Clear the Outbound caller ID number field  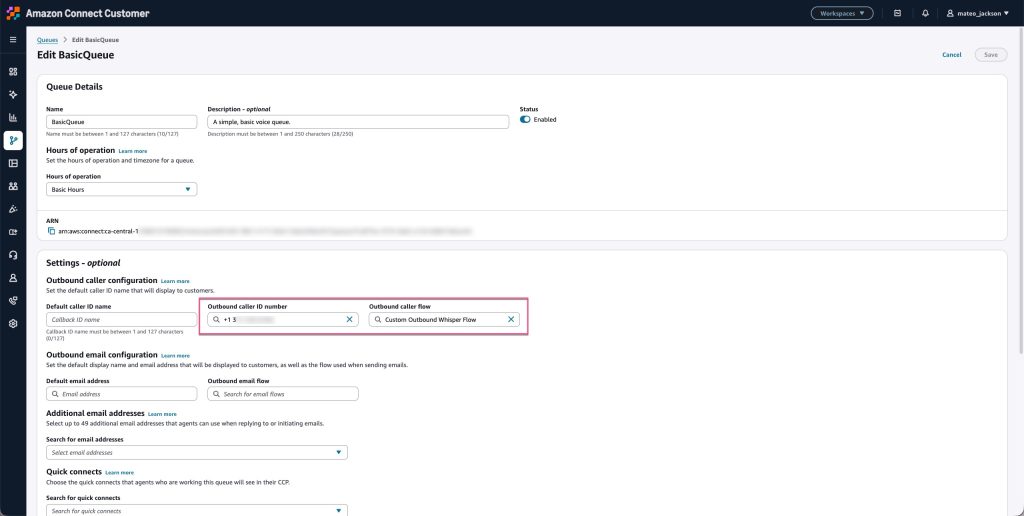click(349, 319)
